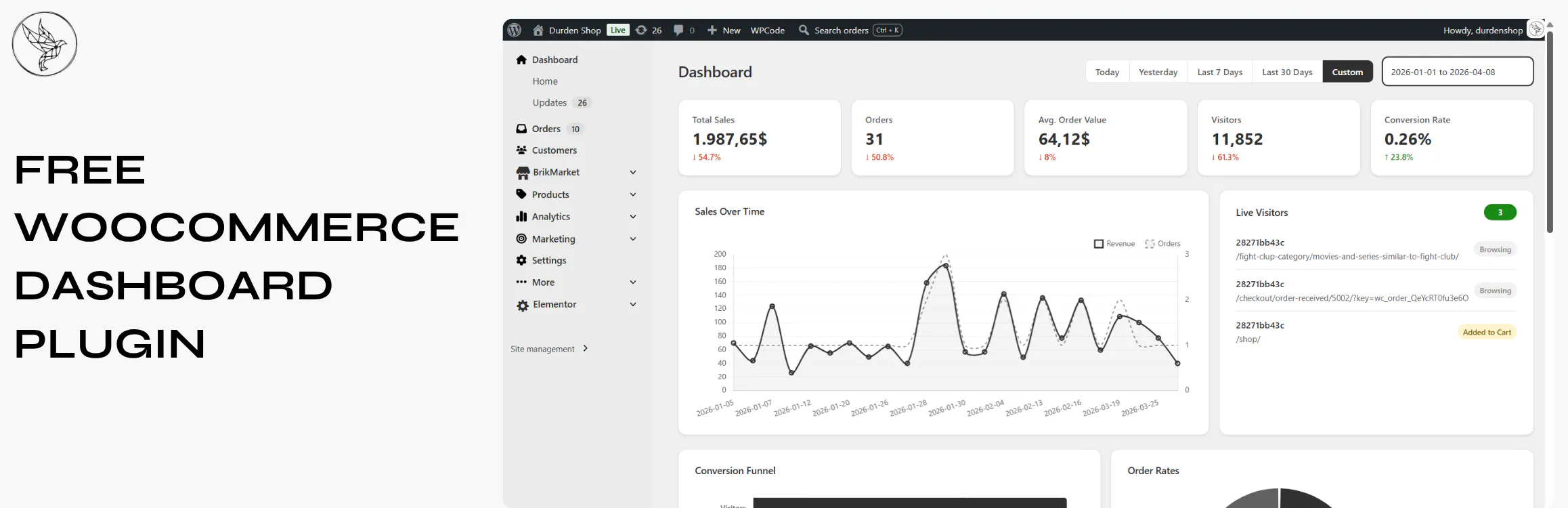Screen dimensions: 1568x508
Task: Click the Avg. Order Value card
Action: pos(1106,137)
